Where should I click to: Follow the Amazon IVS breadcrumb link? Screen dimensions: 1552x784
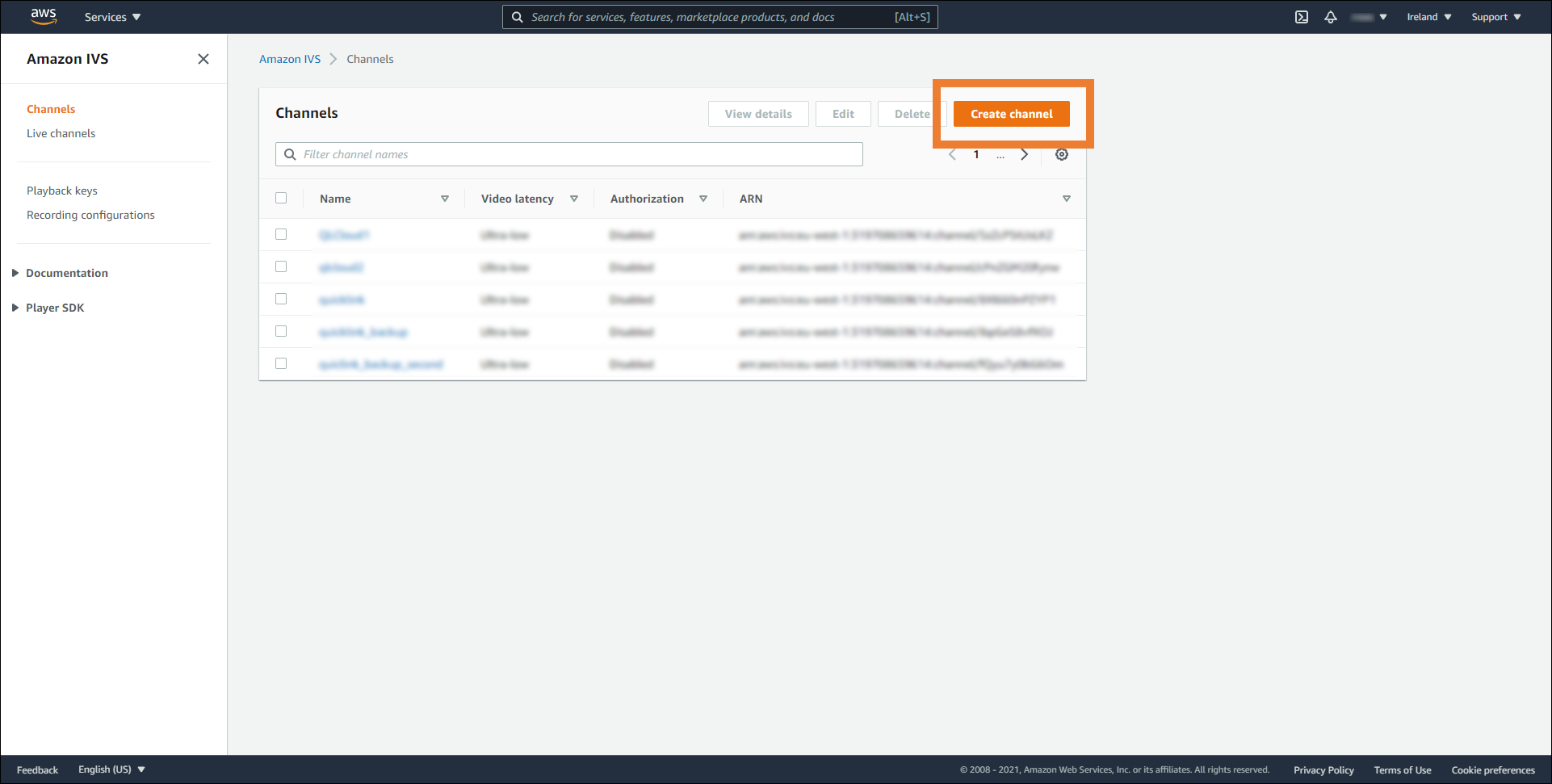[290, 59]
